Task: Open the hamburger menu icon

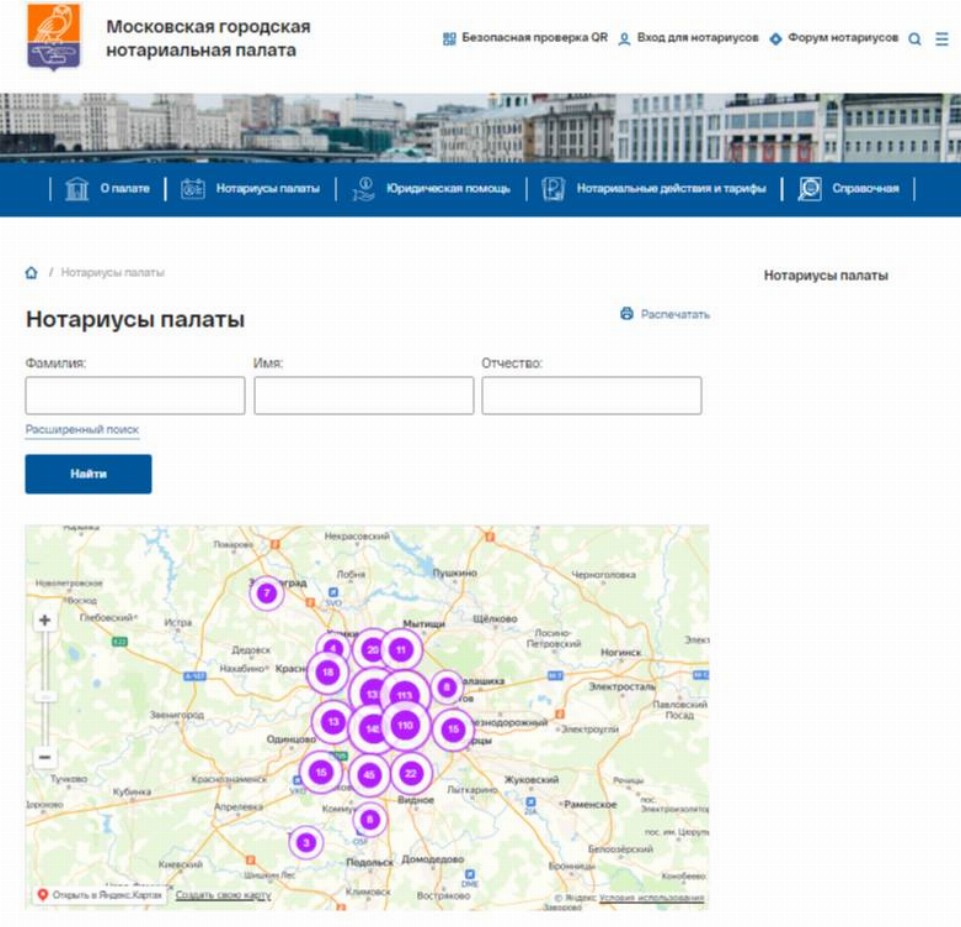Action: coord(941,39)
